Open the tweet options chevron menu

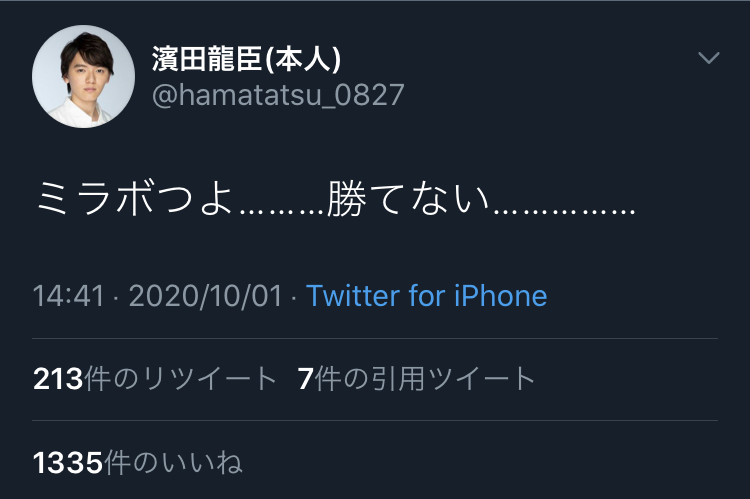point(708,58)
